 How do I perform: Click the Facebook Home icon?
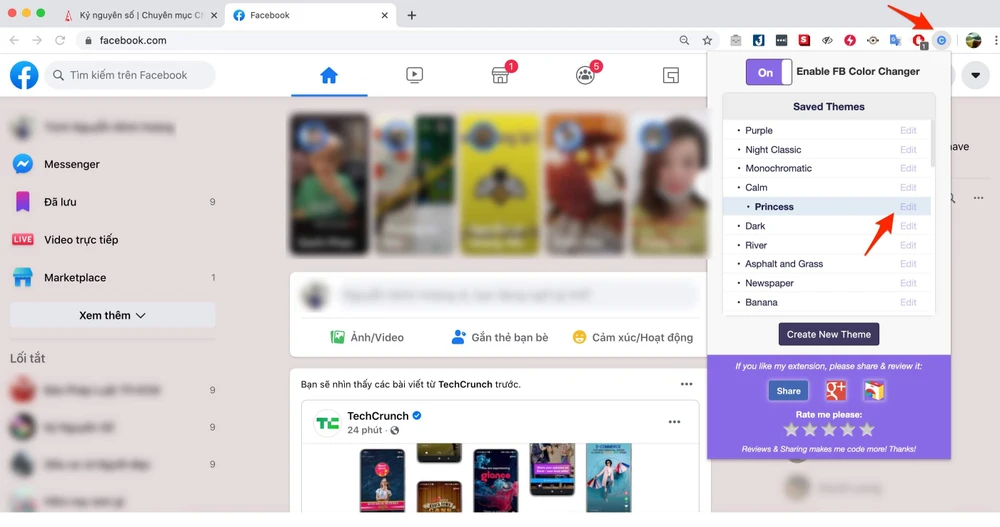tap(329, 75)
